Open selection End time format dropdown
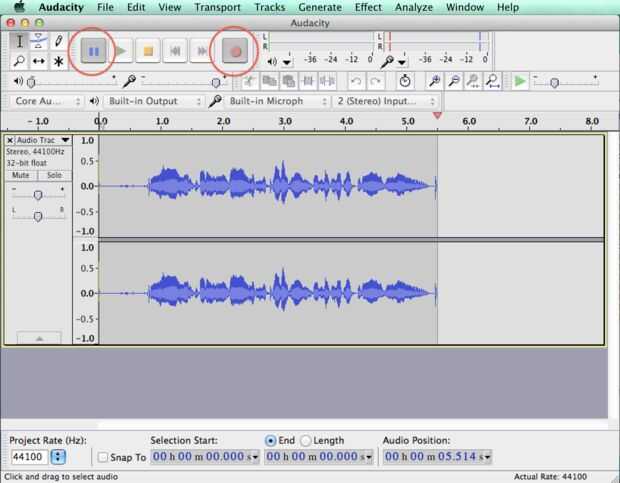Viewport: 620px width, 483px height. point(369,457)
